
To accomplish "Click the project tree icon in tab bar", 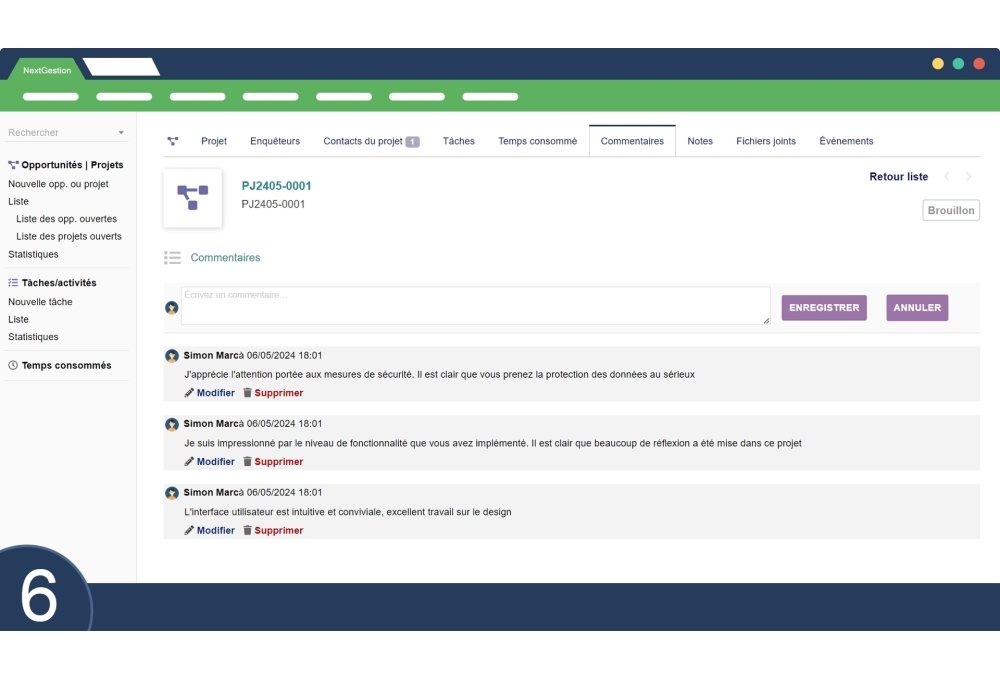I will [172, 141].
